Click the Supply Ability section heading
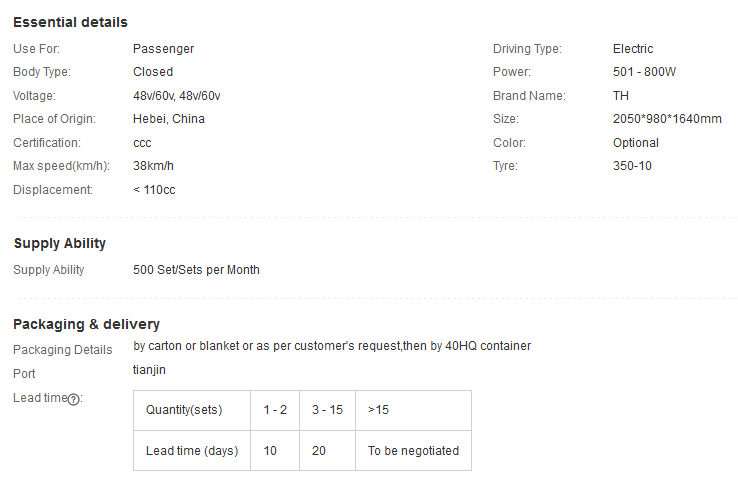This screenshot has height=478, width=738. point(60,243)
